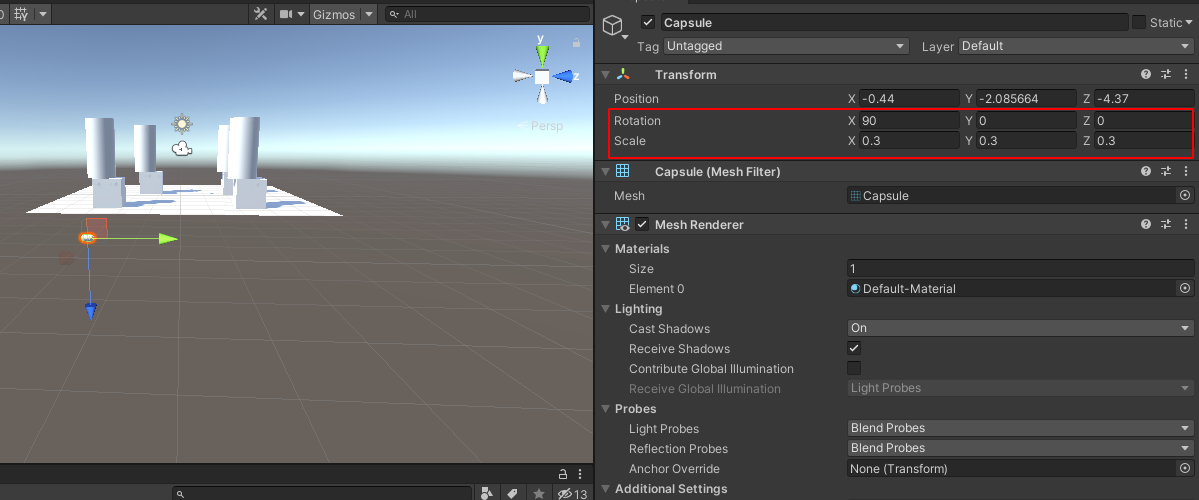Image resolution: width=1199 pixels, height=500 pixels.
Task: Open the Tag dropdown showing Untagged
Action: coord(785,46)
